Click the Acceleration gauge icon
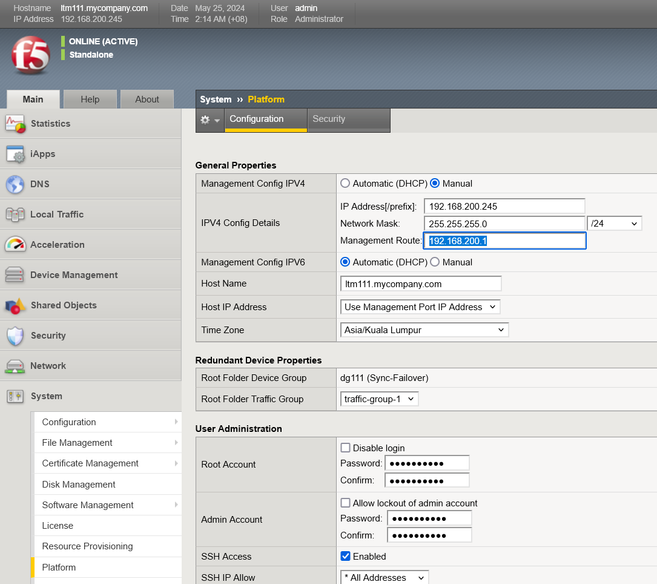Viewport: 657px width, 584px height. (15, 245)
